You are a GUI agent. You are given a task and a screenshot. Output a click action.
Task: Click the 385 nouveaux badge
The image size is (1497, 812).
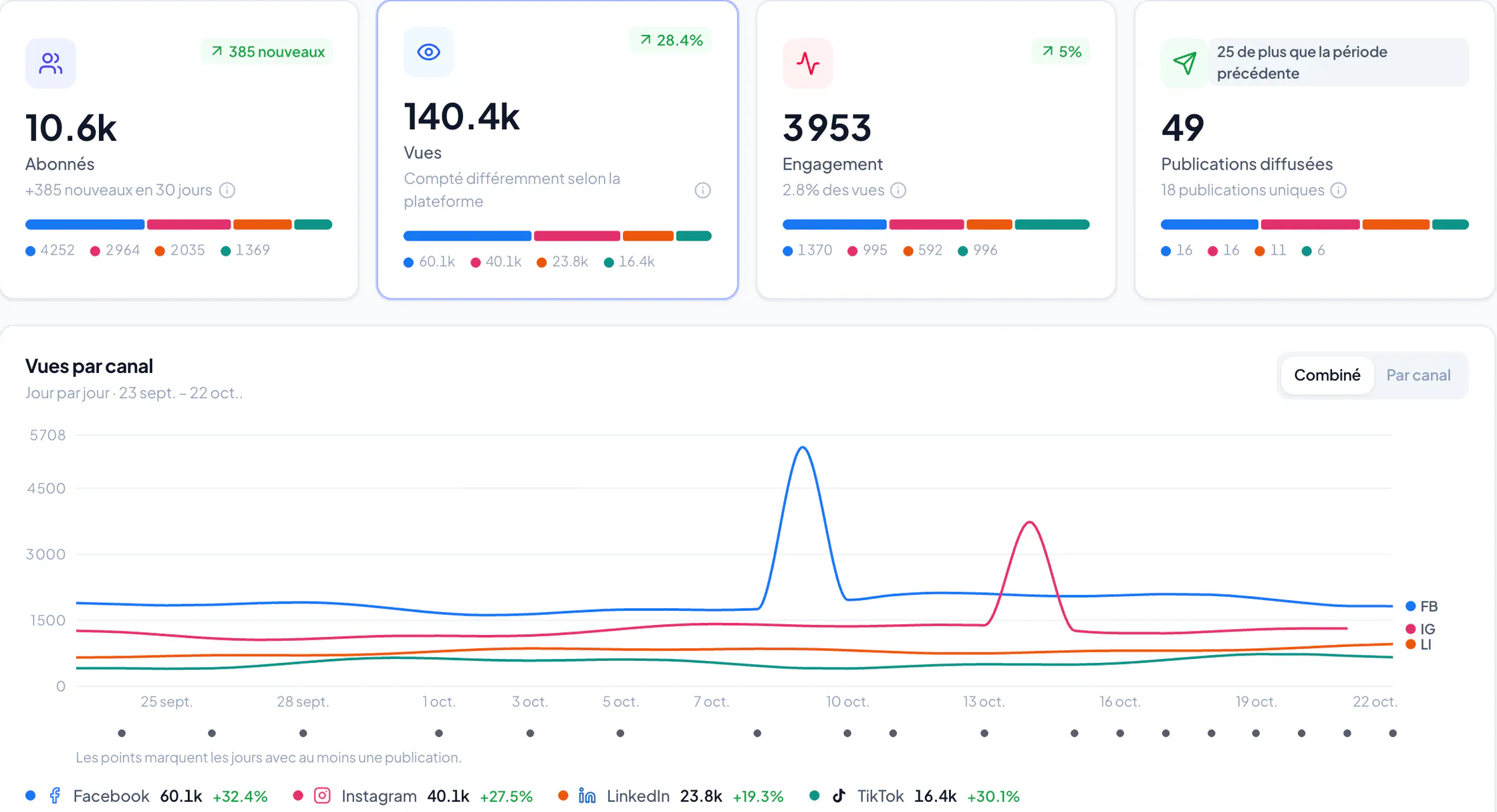tap(267, 51)
